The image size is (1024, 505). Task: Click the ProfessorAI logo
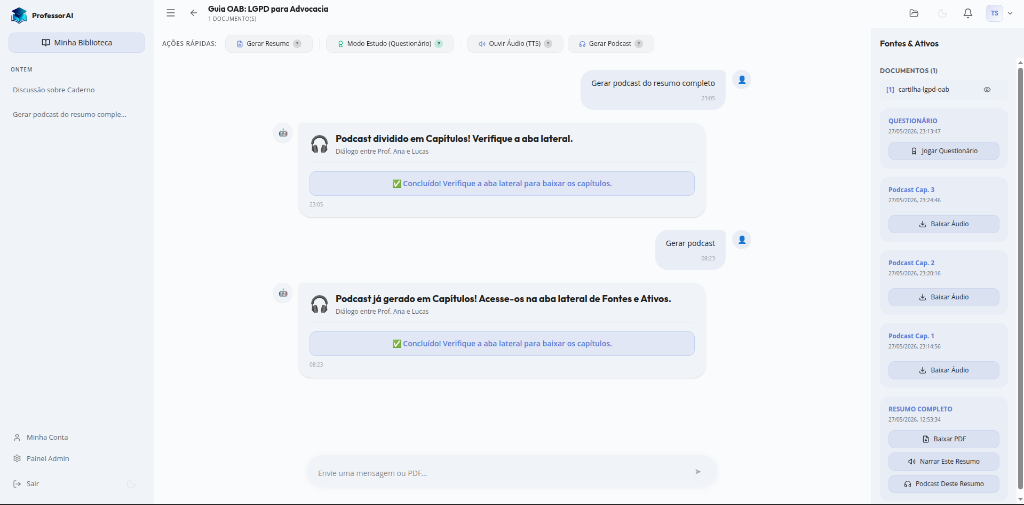(x=43, y=15)
